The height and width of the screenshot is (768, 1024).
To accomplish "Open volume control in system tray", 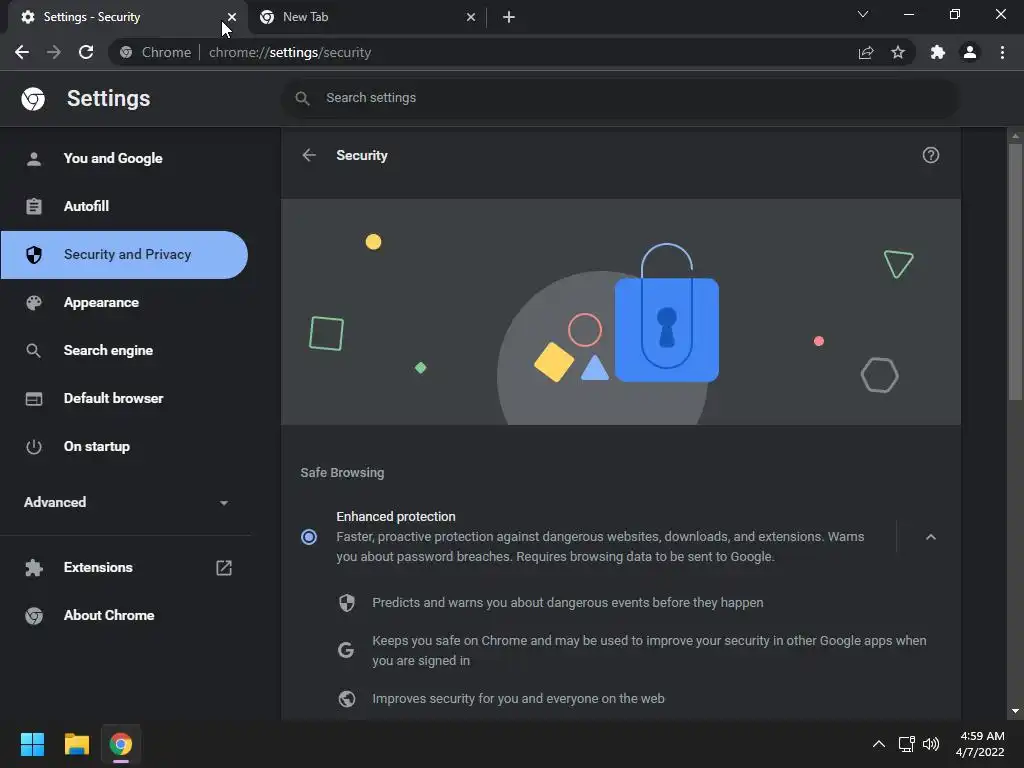I will [931, 744].
